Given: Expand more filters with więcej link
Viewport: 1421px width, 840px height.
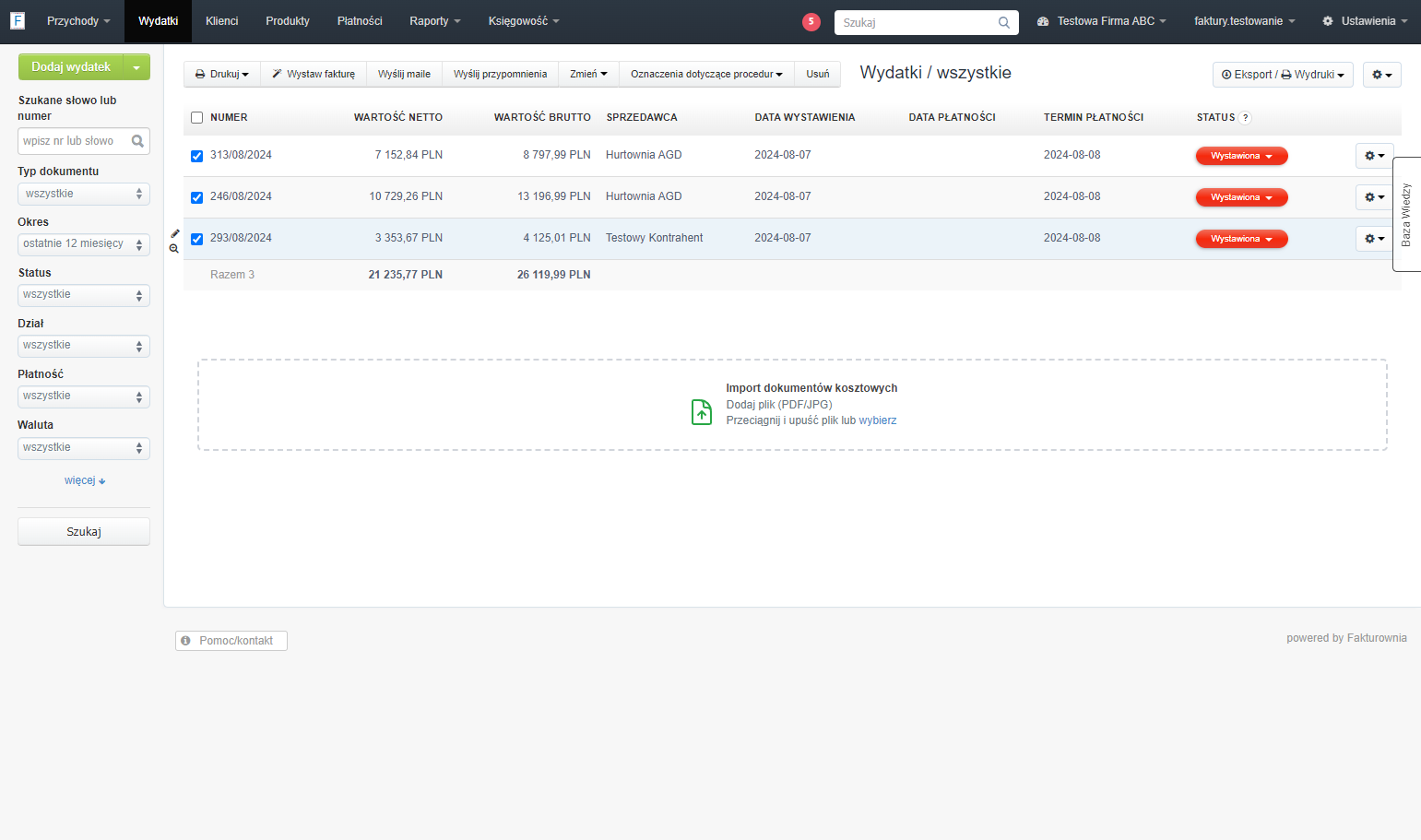Looking at the screenshot, I should (85, 480).
